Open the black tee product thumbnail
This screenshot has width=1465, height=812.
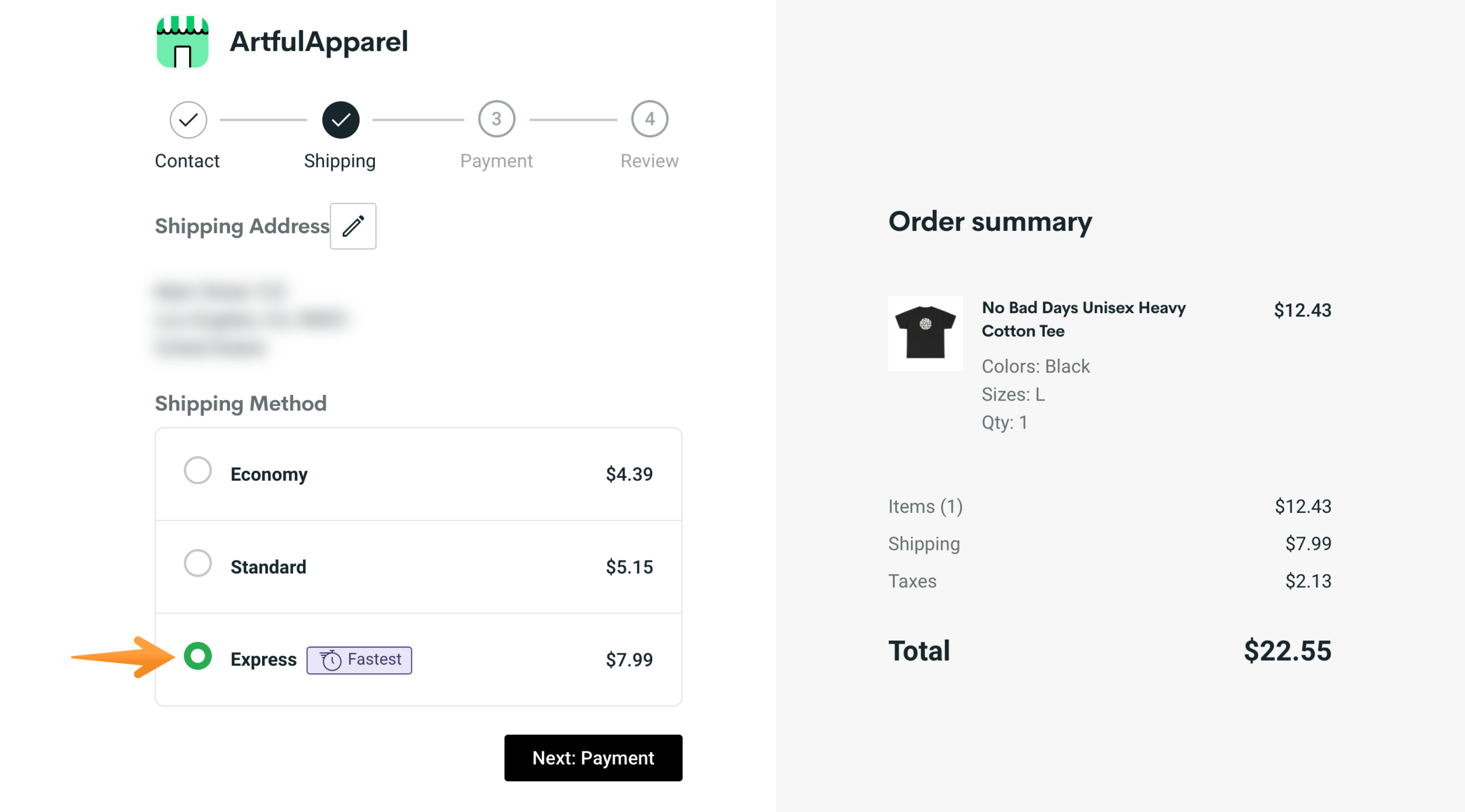[925, 333]
